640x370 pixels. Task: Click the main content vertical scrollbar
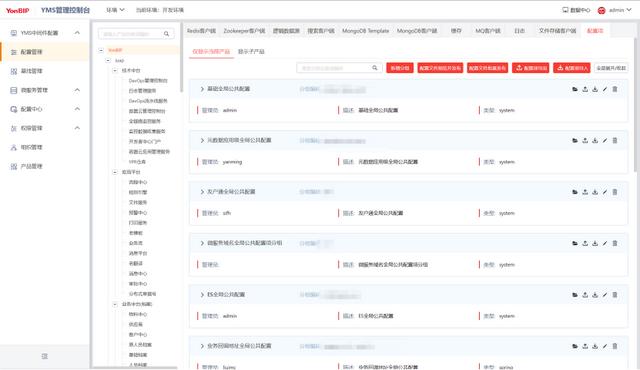(x=636, y=104)
